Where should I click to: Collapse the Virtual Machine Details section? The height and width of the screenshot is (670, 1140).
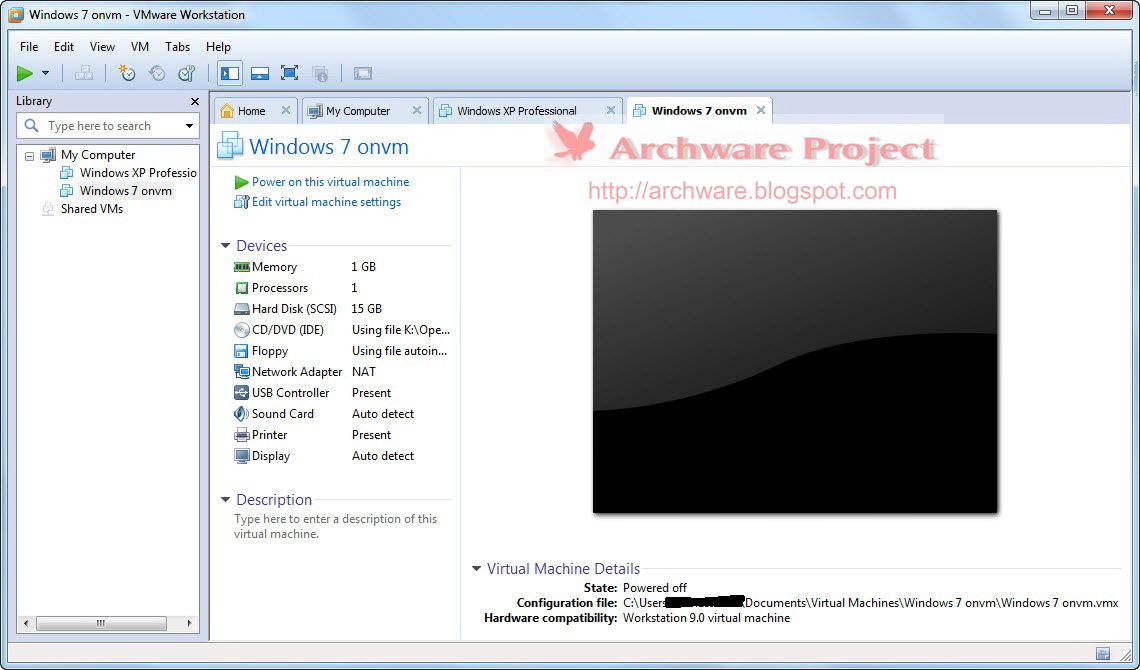click(476, 569)
